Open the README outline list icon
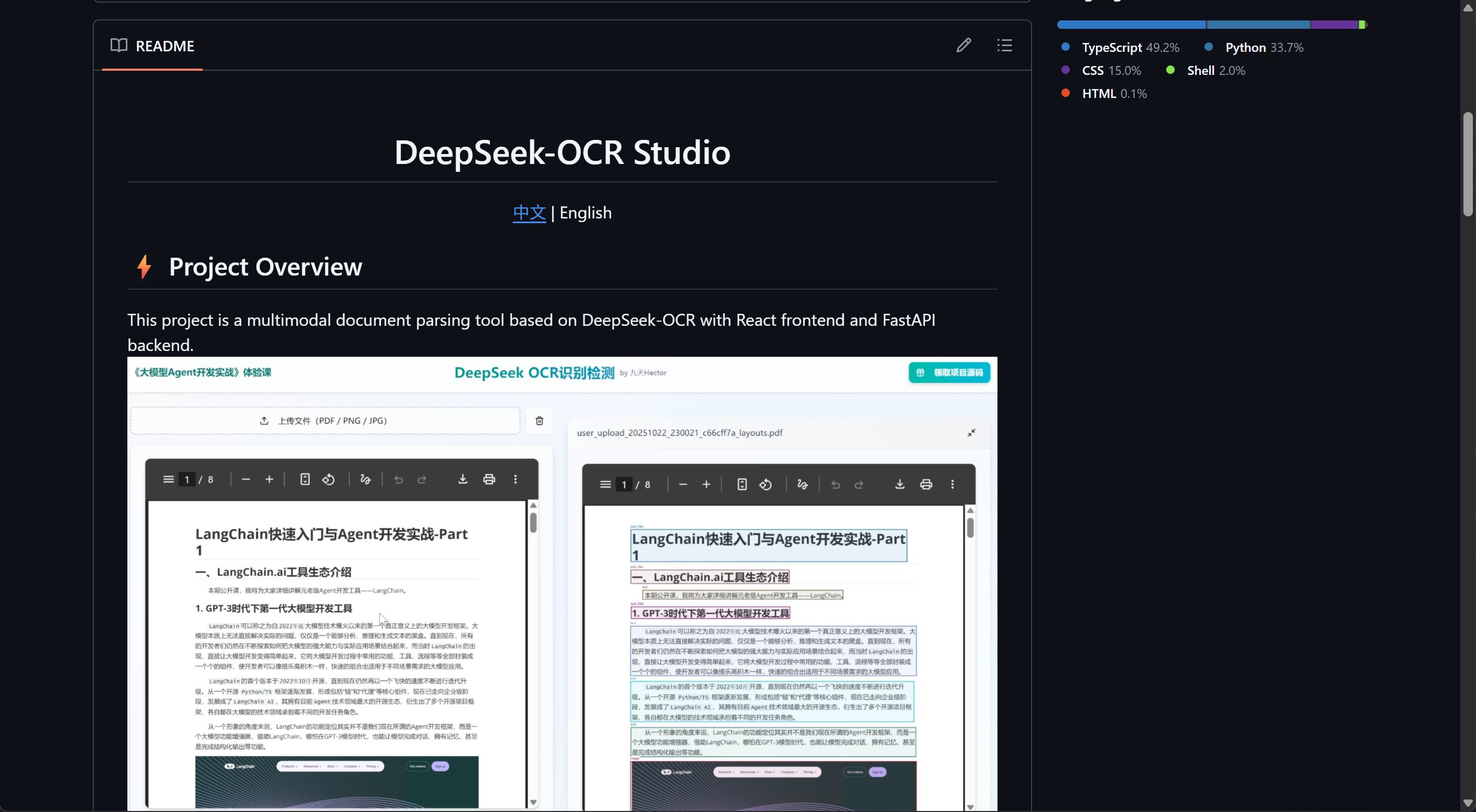 (1004, 45)
